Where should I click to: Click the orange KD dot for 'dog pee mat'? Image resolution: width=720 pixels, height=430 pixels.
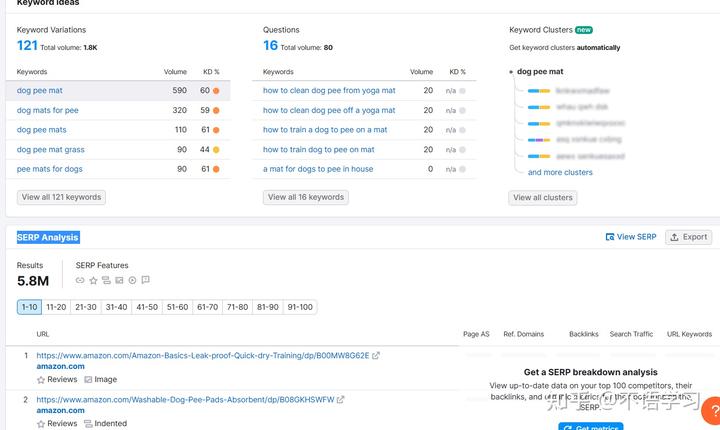[216, 91]
